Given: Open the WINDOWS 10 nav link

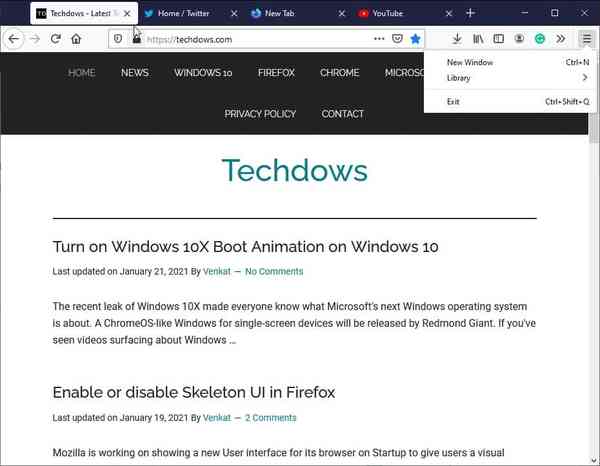Looking at the screenshot, I should (x=203, y=73).
